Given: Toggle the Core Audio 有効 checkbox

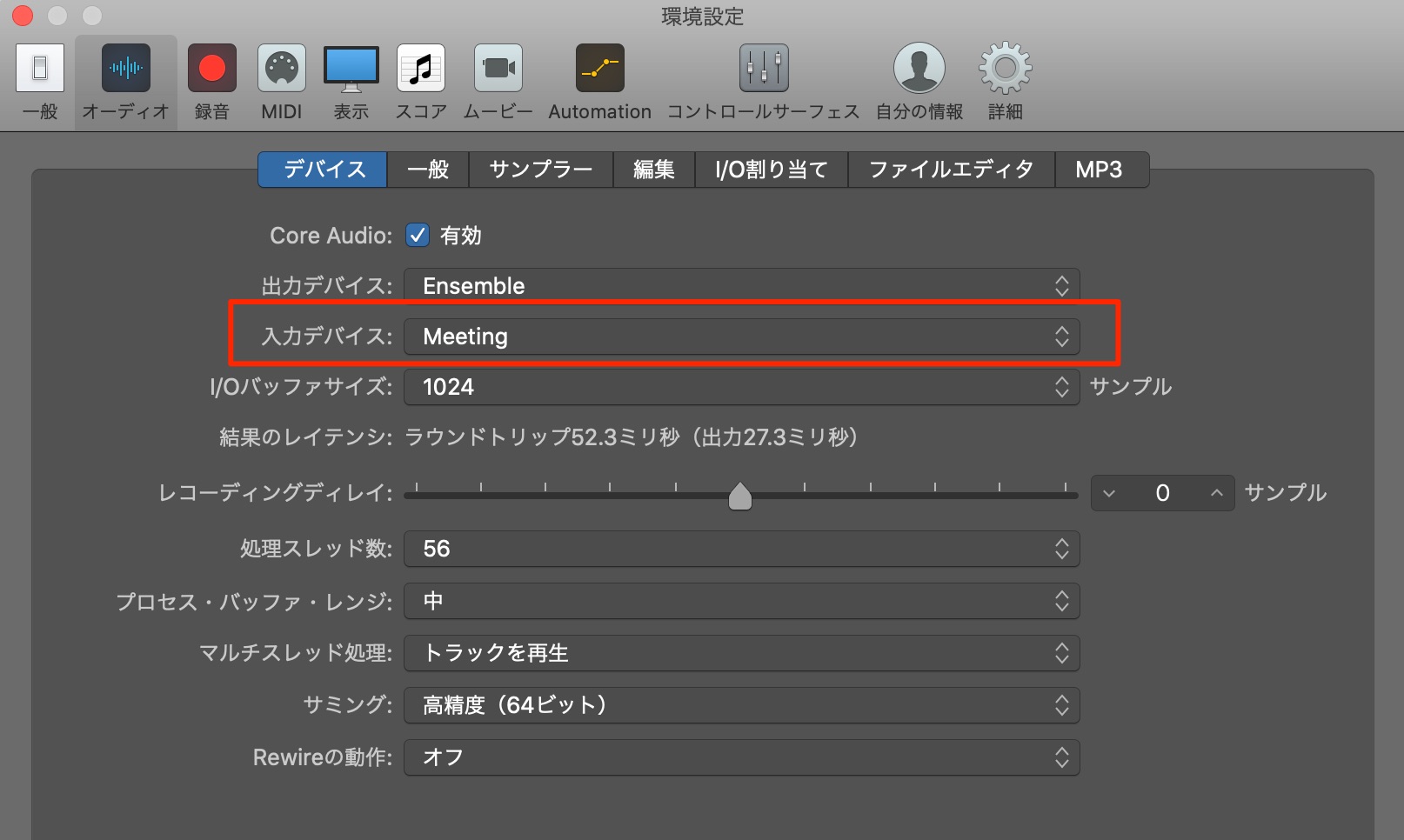Looking at the screenshot, I should [418, 235].
